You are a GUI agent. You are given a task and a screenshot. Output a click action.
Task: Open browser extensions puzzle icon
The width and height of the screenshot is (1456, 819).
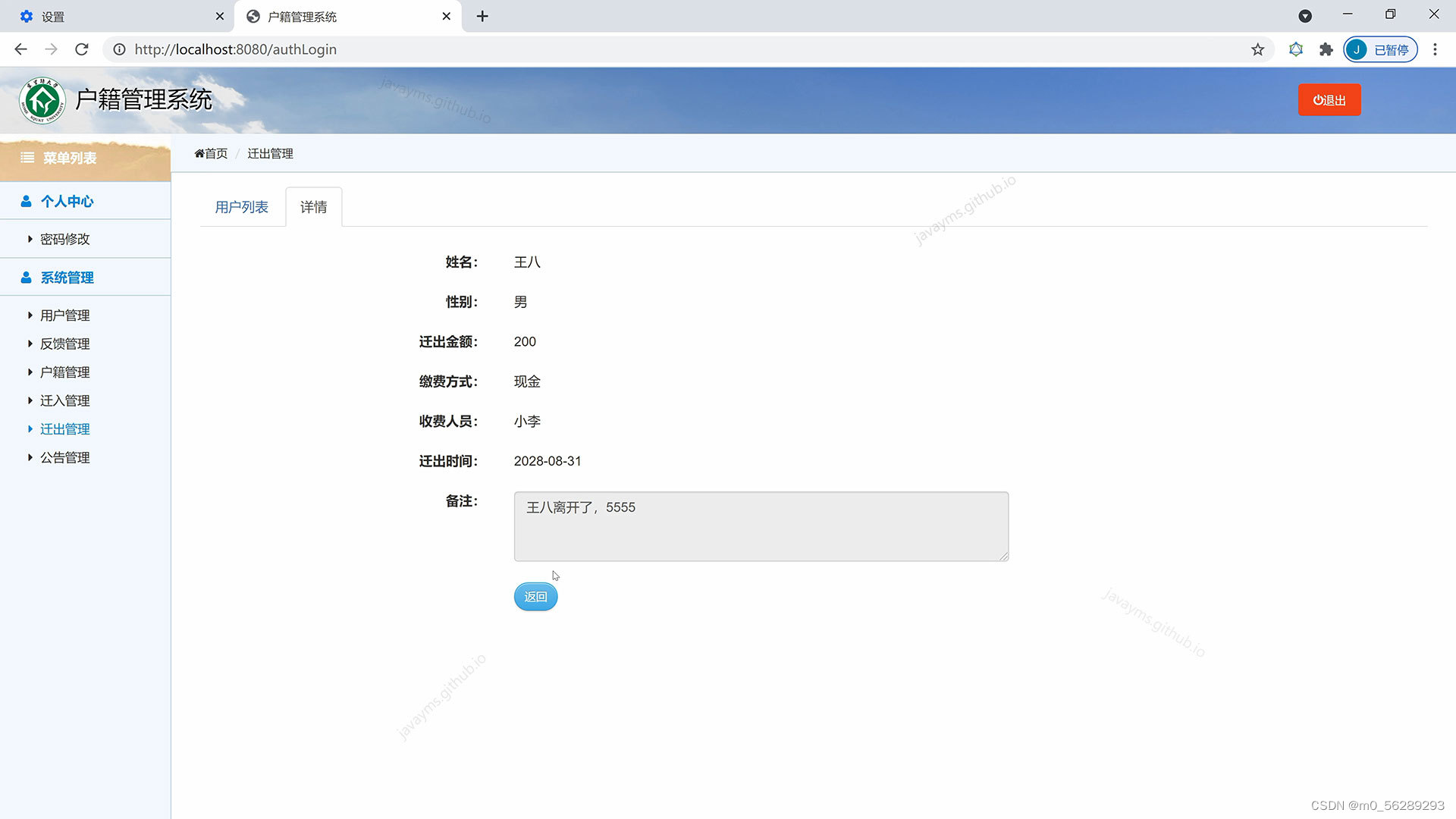pyautogui.click(x=1326, y=49)
